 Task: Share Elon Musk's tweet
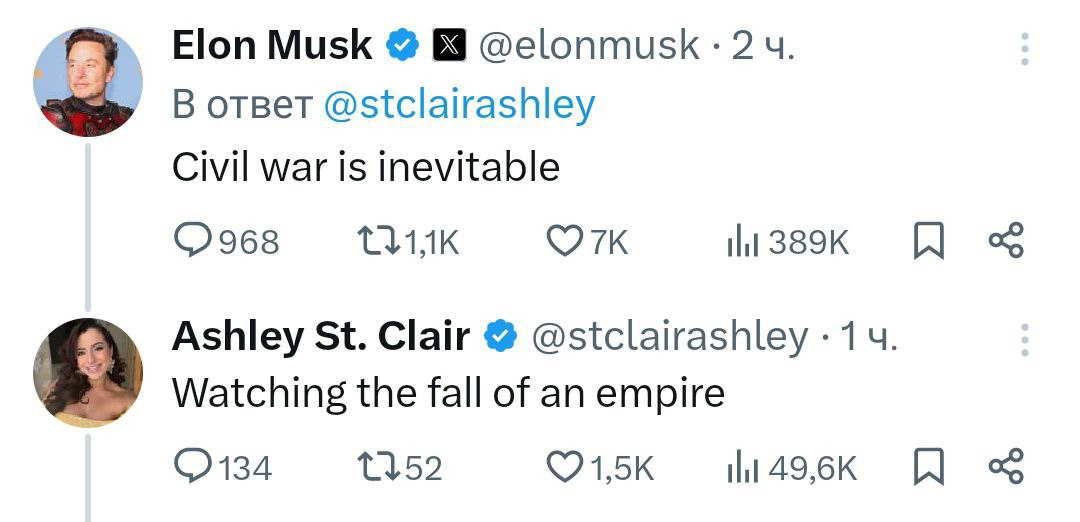point(1005,241)
